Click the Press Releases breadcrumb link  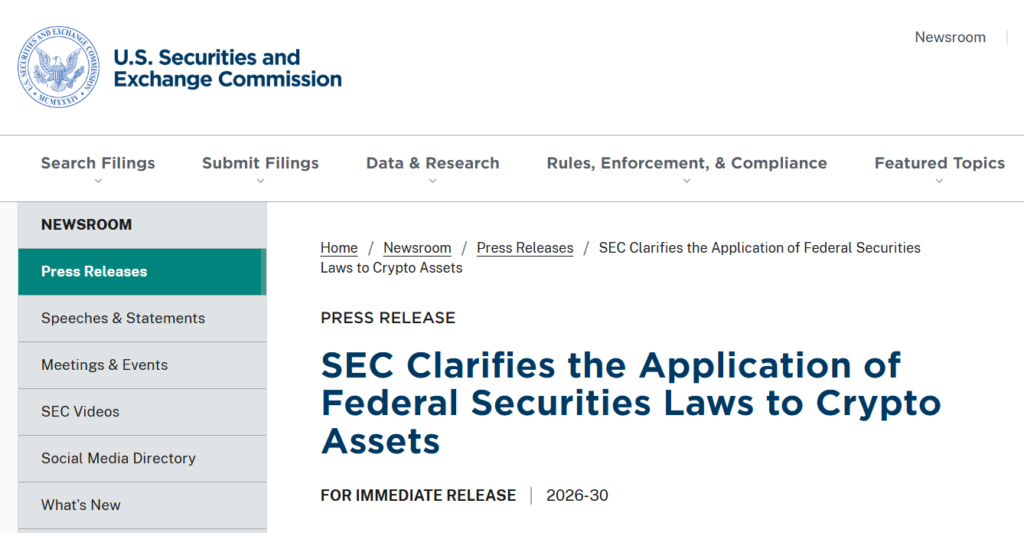(525, 248)
